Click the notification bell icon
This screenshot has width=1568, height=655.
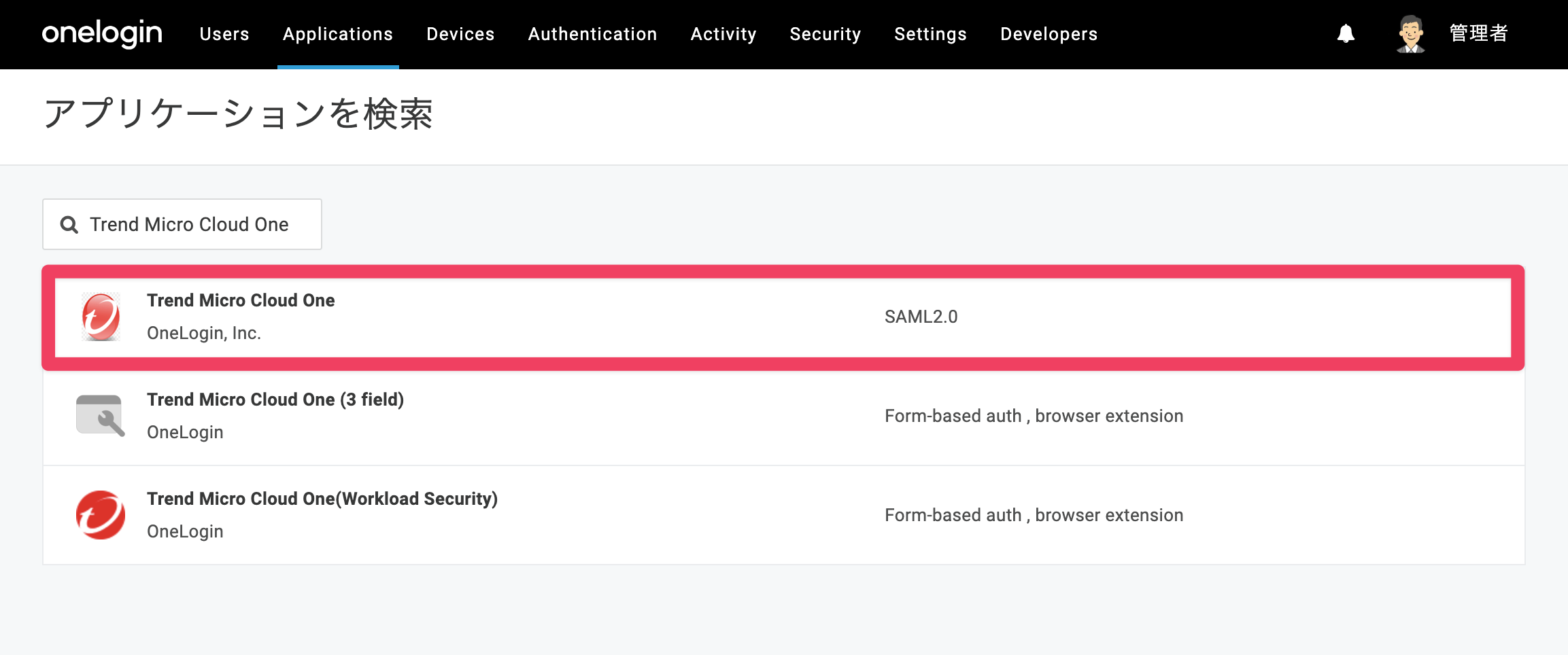tap(1346, 34)
